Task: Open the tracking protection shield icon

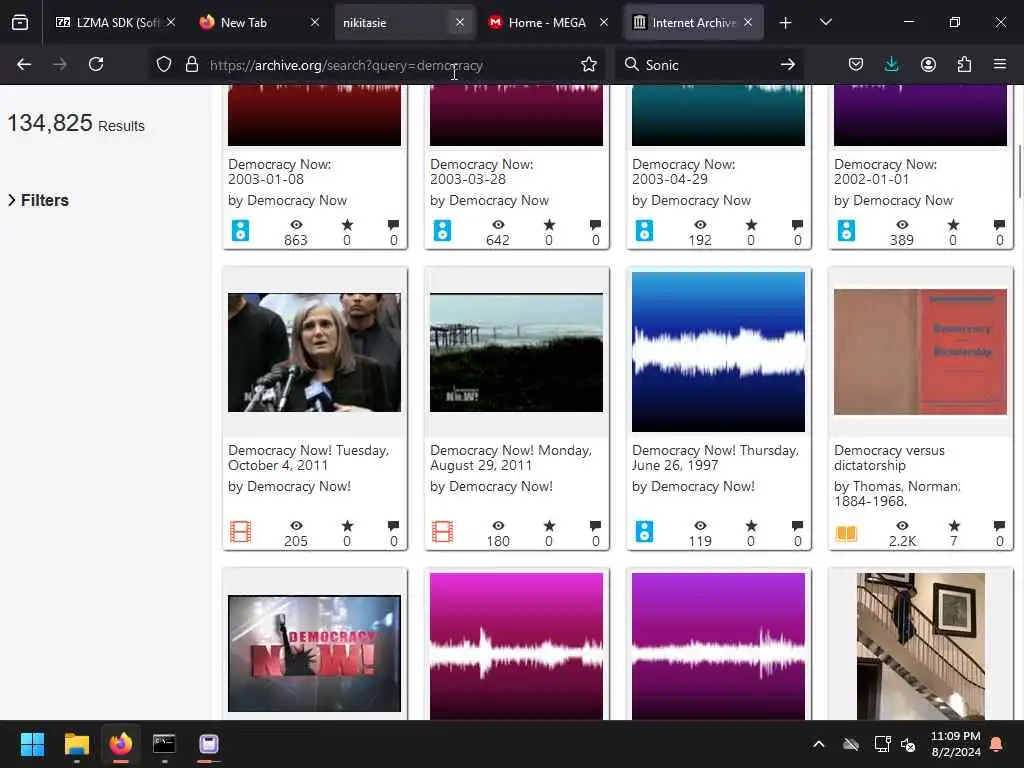Action: coord(164,65)
